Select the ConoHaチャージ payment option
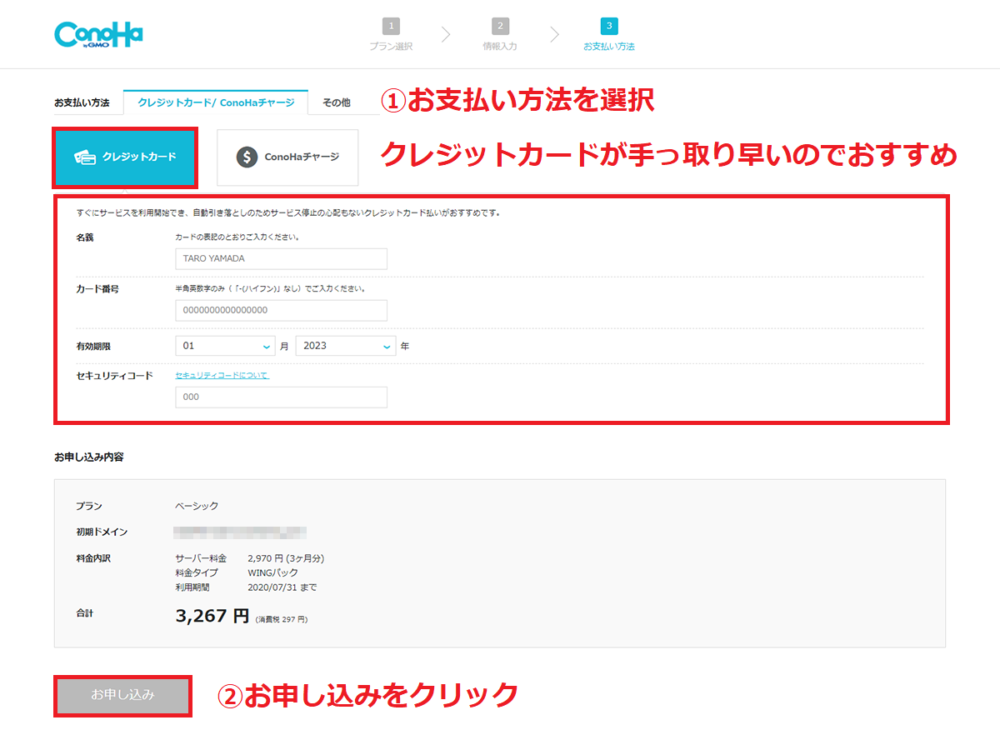1000x750 pixels. (x=288, y=158)
